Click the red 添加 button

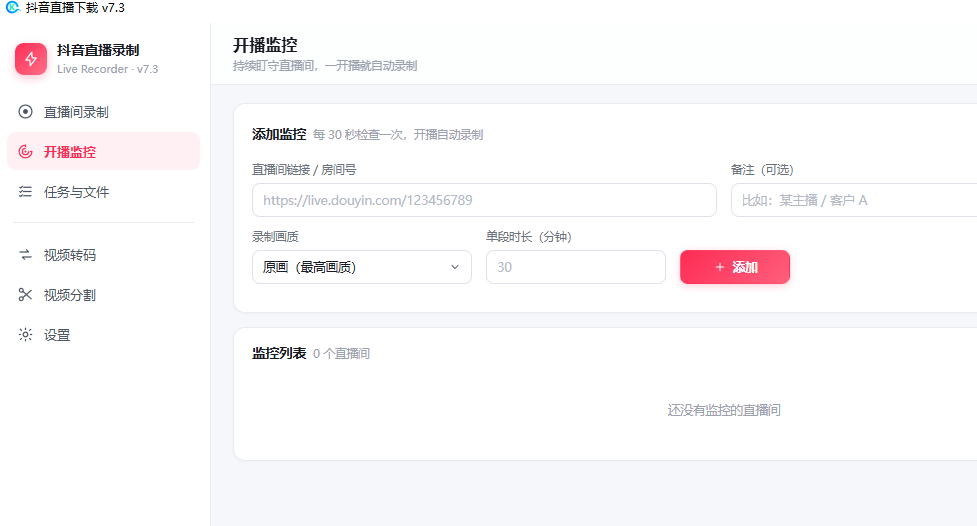(x=735, y=267)
